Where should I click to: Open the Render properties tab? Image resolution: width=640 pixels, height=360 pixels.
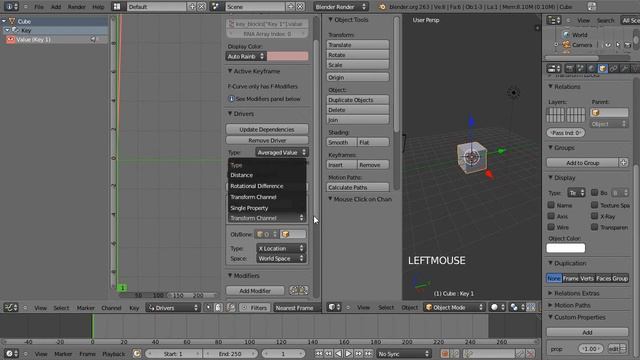click(x=570, y=69)
